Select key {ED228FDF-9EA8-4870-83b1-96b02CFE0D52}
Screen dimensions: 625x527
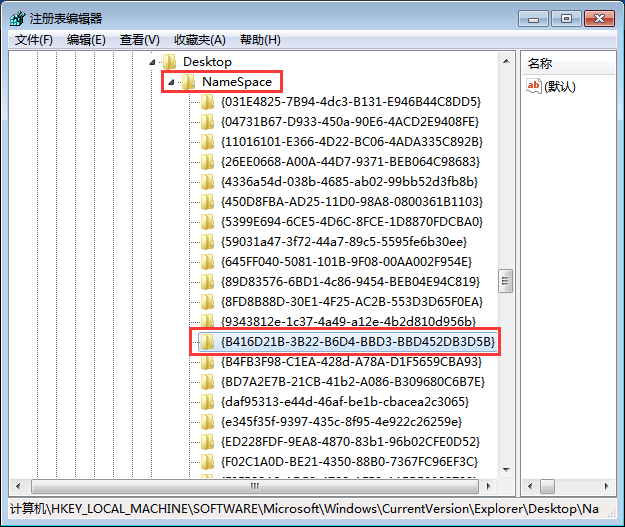coord(350,442)
